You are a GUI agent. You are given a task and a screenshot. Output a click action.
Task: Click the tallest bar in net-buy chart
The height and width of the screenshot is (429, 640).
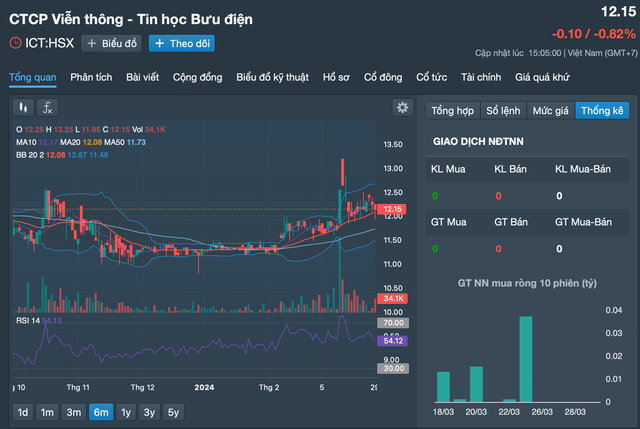pos(525,358)
